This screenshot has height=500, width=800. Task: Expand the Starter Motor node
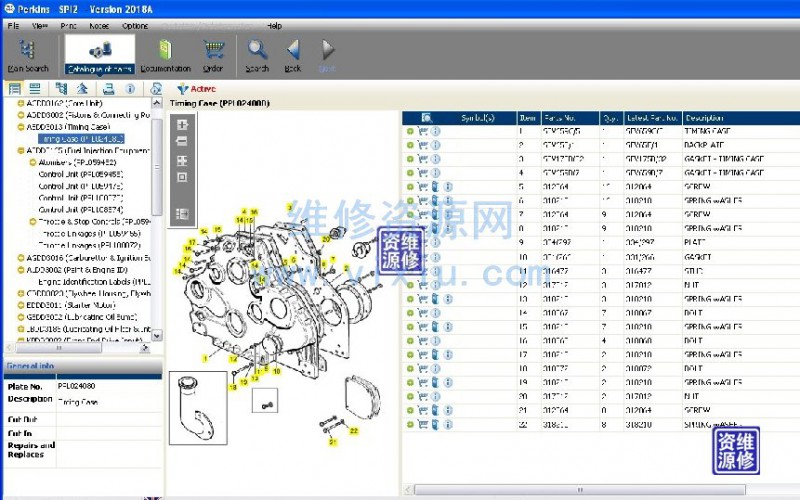[21, 305]
